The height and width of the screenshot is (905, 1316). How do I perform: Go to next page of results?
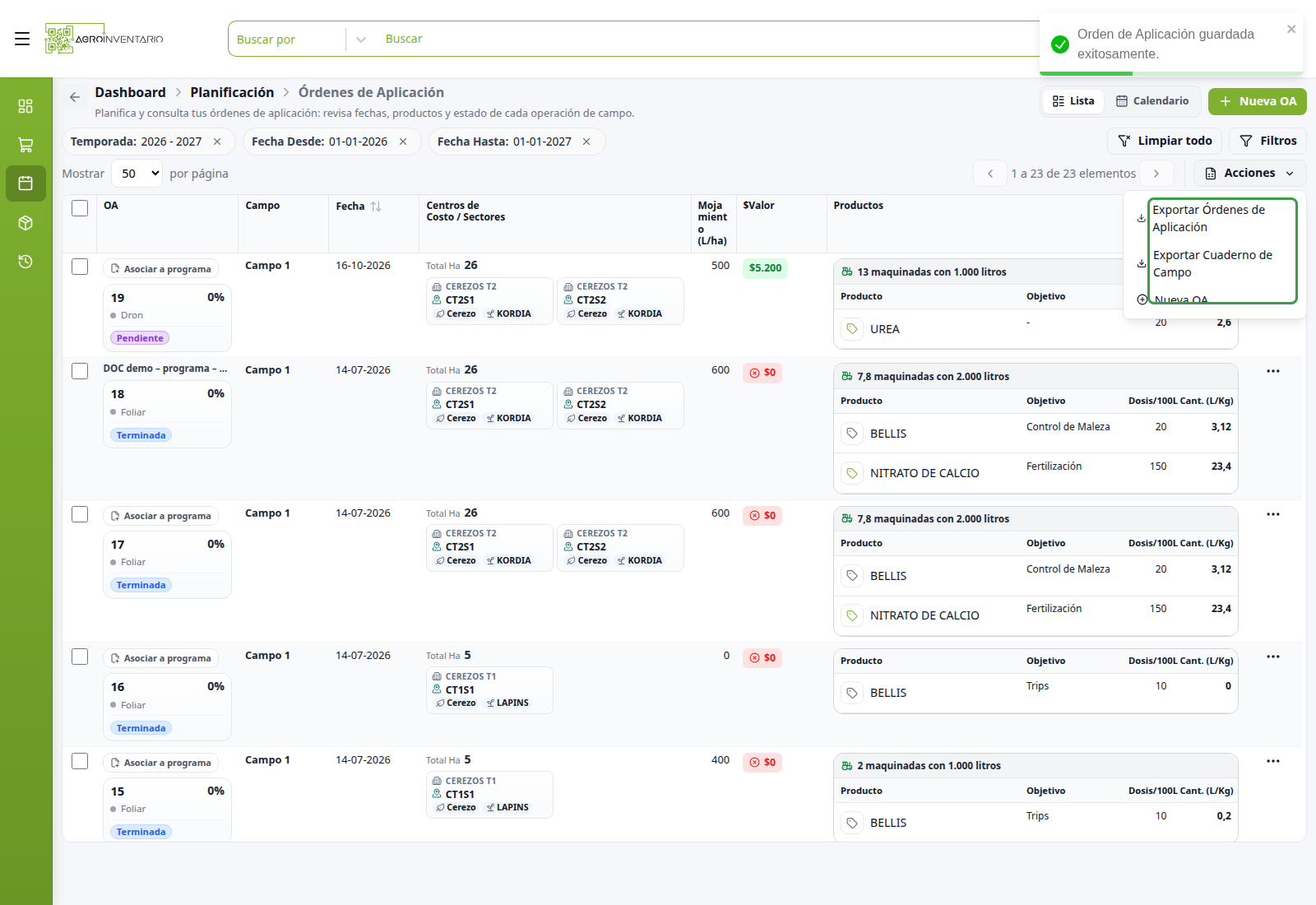pyautogui.click(x=1156, y=174)
